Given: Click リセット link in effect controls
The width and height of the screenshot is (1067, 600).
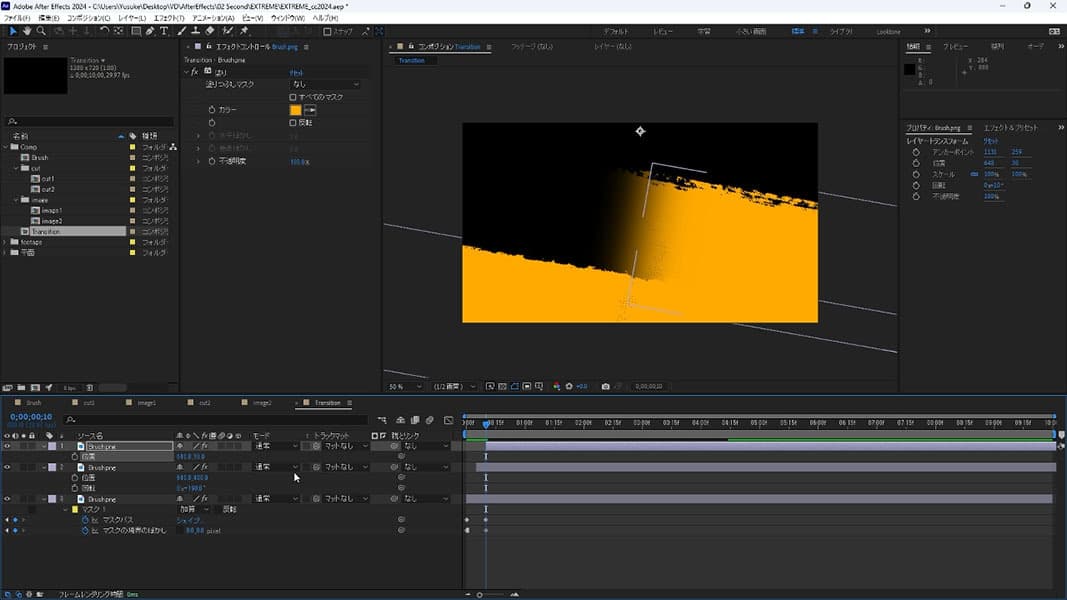Looking at the screenshot, I should click(x=297, y=73).
